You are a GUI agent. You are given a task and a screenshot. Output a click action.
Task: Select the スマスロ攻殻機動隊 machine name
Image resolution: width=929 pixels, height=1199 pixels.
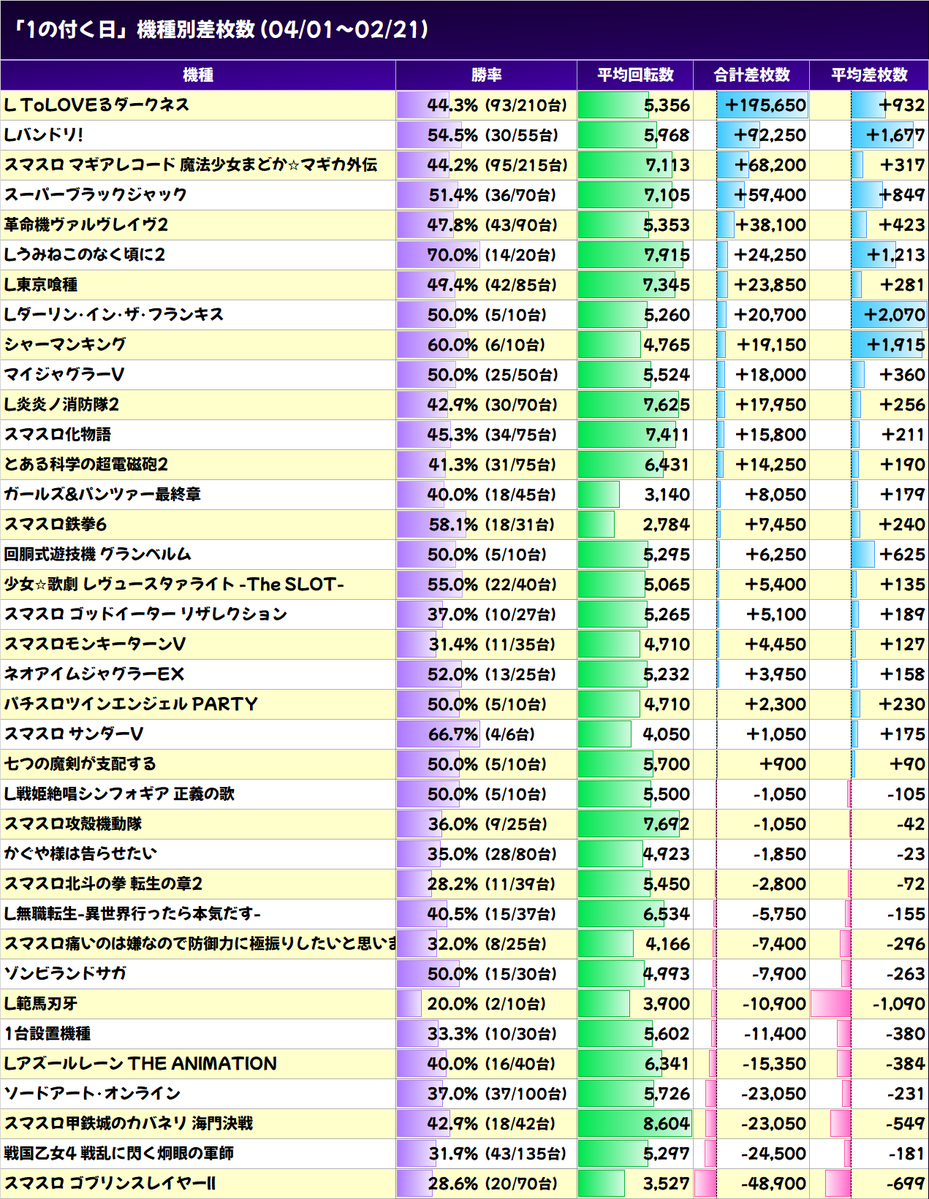click(x=73, y=824)
